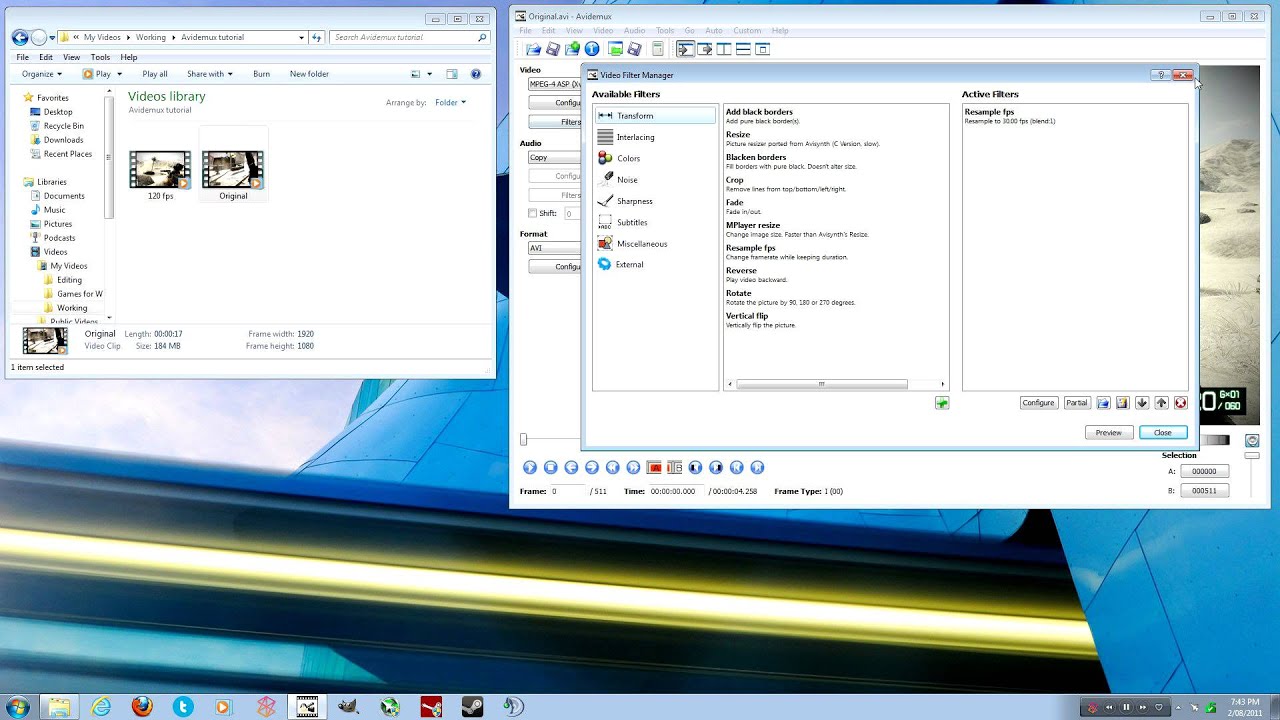Open the View menu in Explorer
Screen dimensions: 1280x720
pyautogui.click(x=71, y=57)
